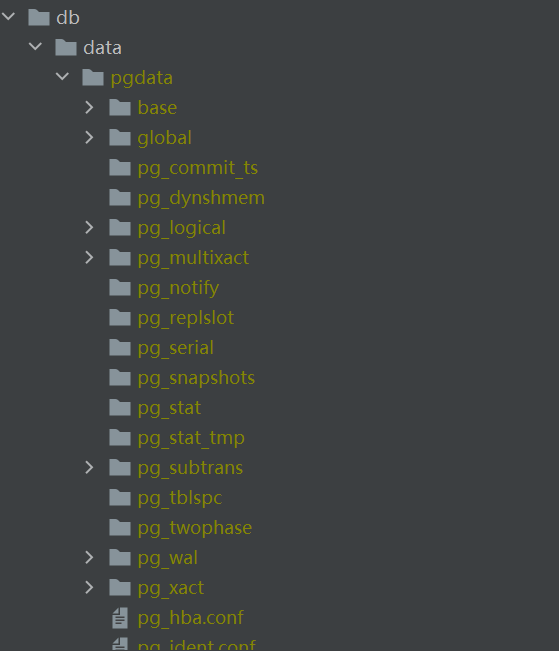Select the pg_snapshots folder name
559x651 pixels.
[196, 378]
